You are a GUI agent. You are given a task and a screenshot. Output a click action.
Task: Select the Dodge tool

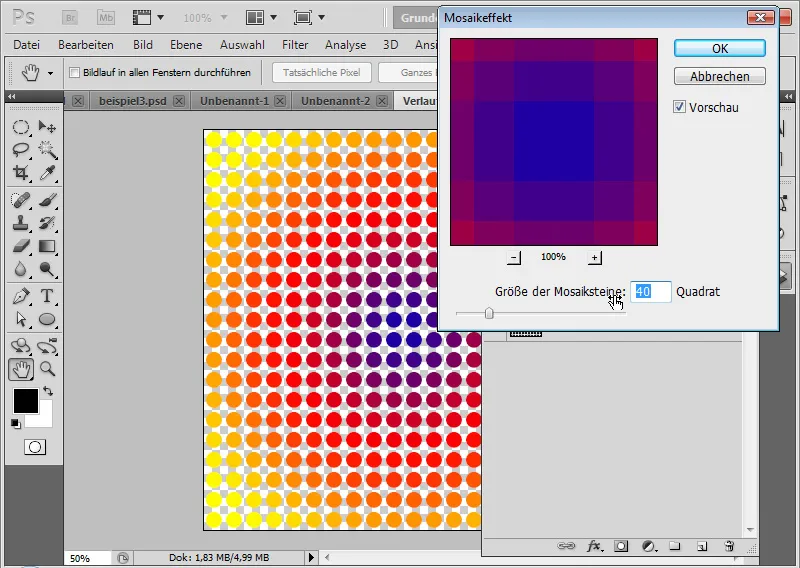pyautogui.click(x=47, y=268)
